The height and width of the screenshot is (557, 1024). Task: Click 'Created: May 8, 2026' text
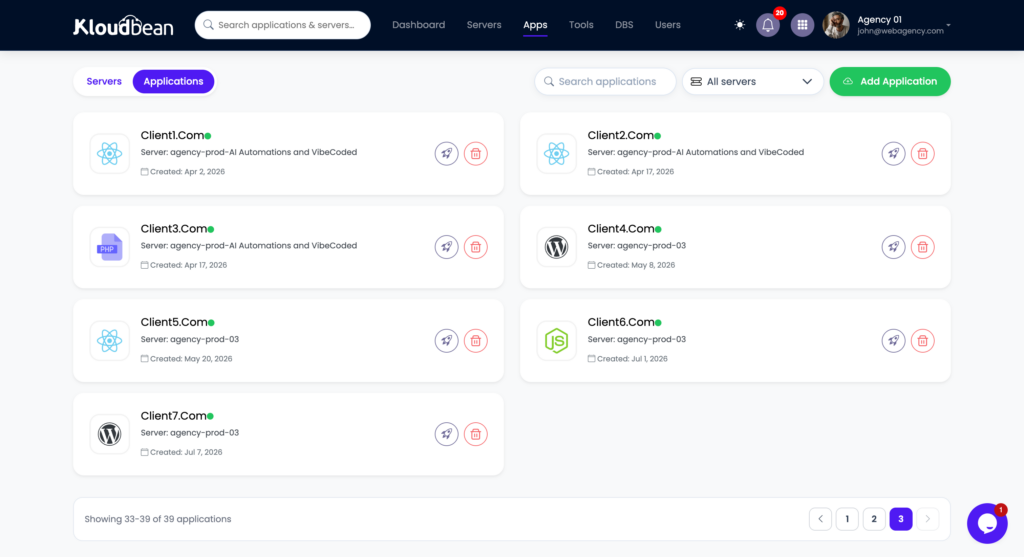coord(636,265)
